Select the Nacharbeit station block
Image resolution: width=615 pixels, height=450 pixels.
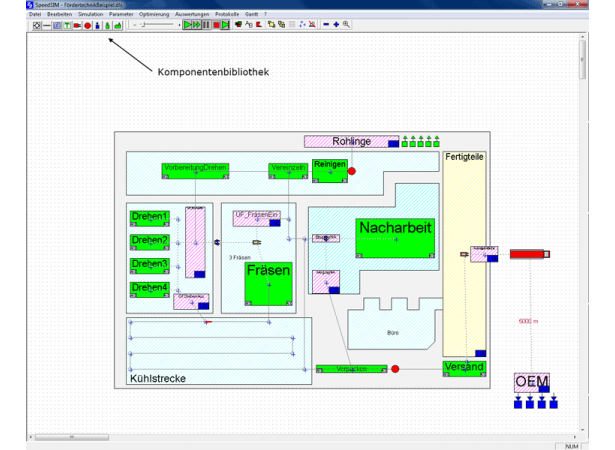(395, 238)
